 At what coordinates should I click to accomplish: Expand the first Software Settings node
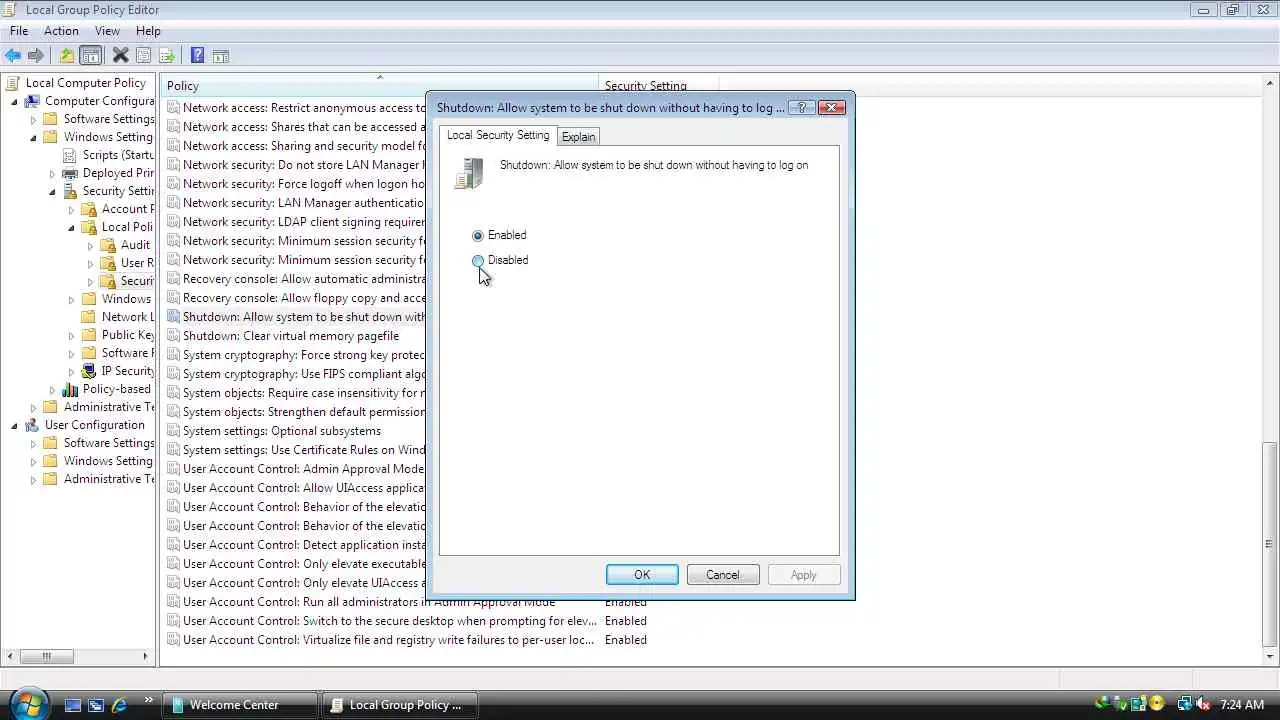33,119
